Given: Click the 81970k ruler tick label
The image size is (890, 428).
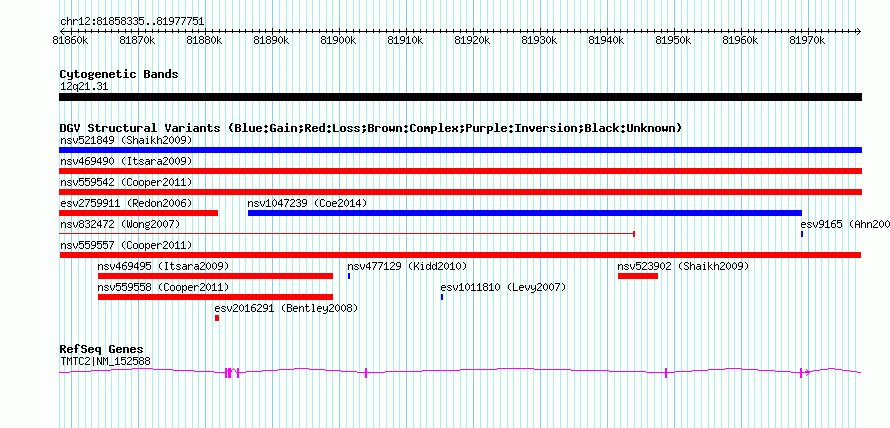Looking at the screenshot, I should pyautogui.click(x=807, y=40).
